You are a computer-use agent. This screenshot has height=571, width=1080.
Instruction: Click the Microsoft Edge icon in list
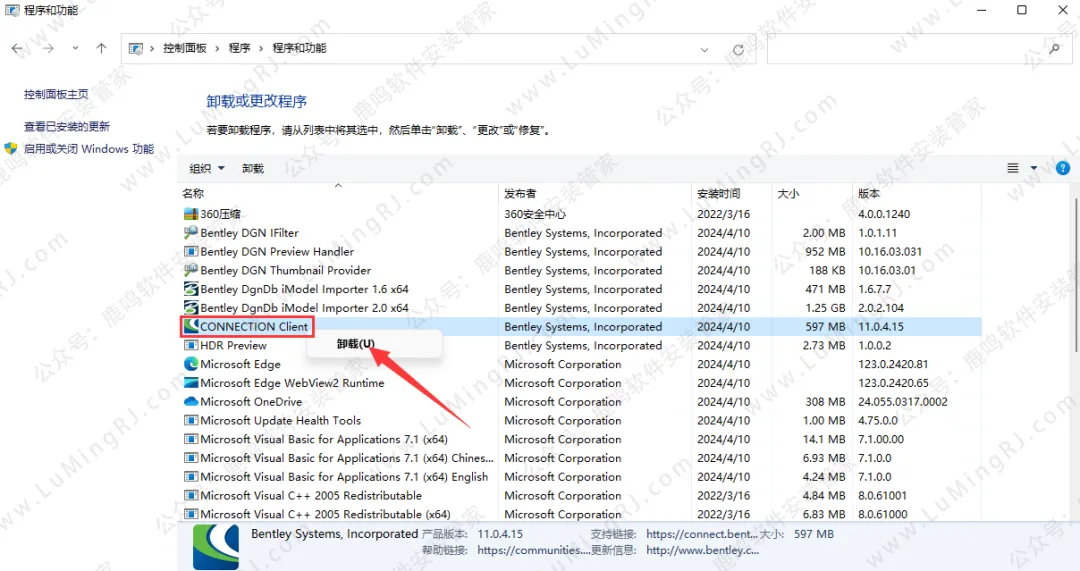click(x=191, y=364)
